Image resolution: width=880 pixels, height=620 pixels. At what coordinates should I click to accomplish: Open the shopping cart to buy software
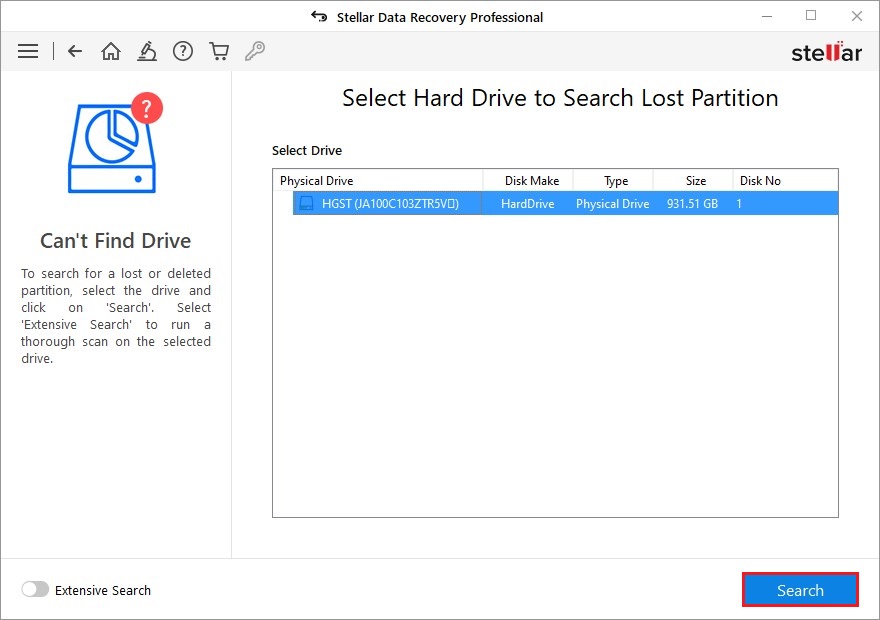(219, 50)
